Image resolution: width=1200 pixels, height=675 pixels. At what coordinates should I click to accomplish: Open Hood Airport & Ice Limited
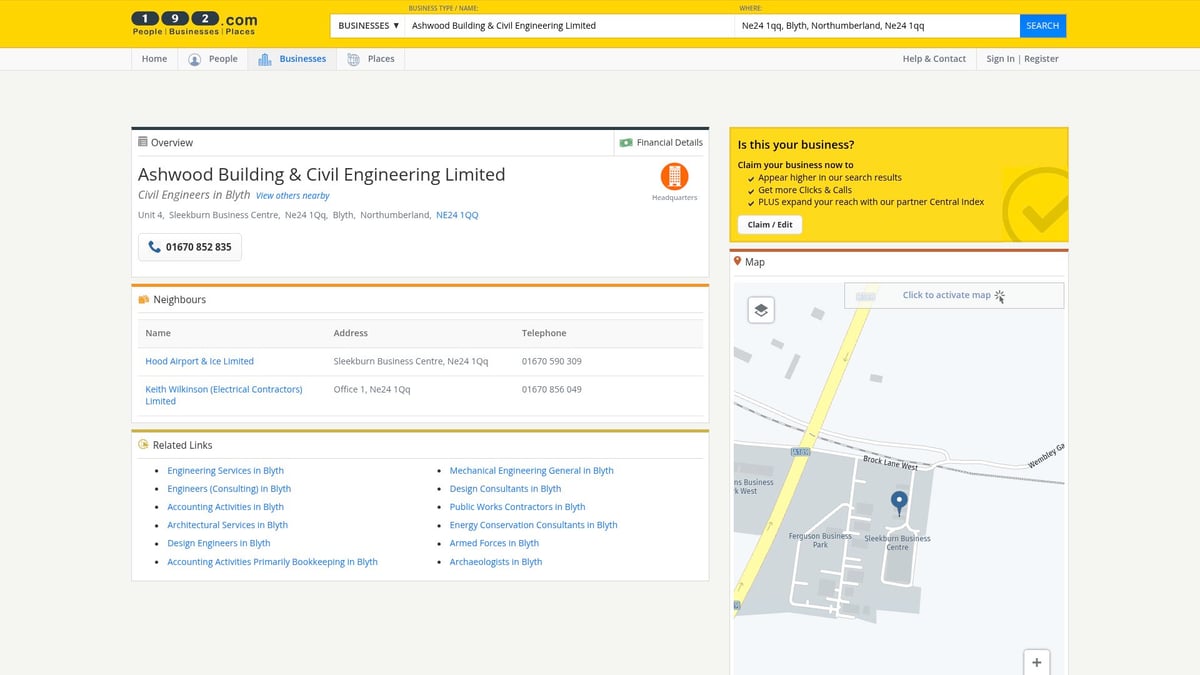pyautogui.click(x=200, y=361)
